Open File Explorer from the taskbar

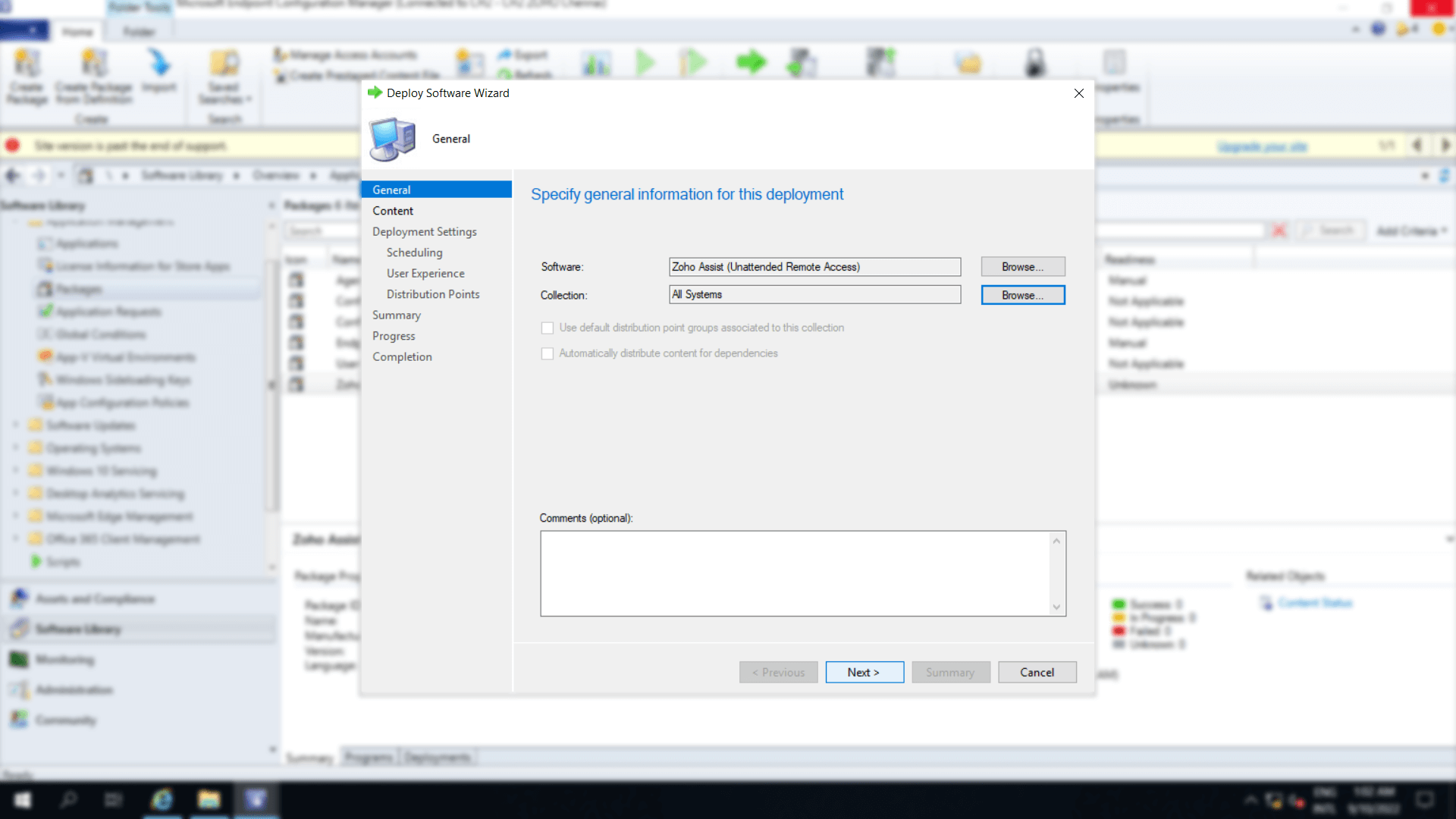(209, 800)
